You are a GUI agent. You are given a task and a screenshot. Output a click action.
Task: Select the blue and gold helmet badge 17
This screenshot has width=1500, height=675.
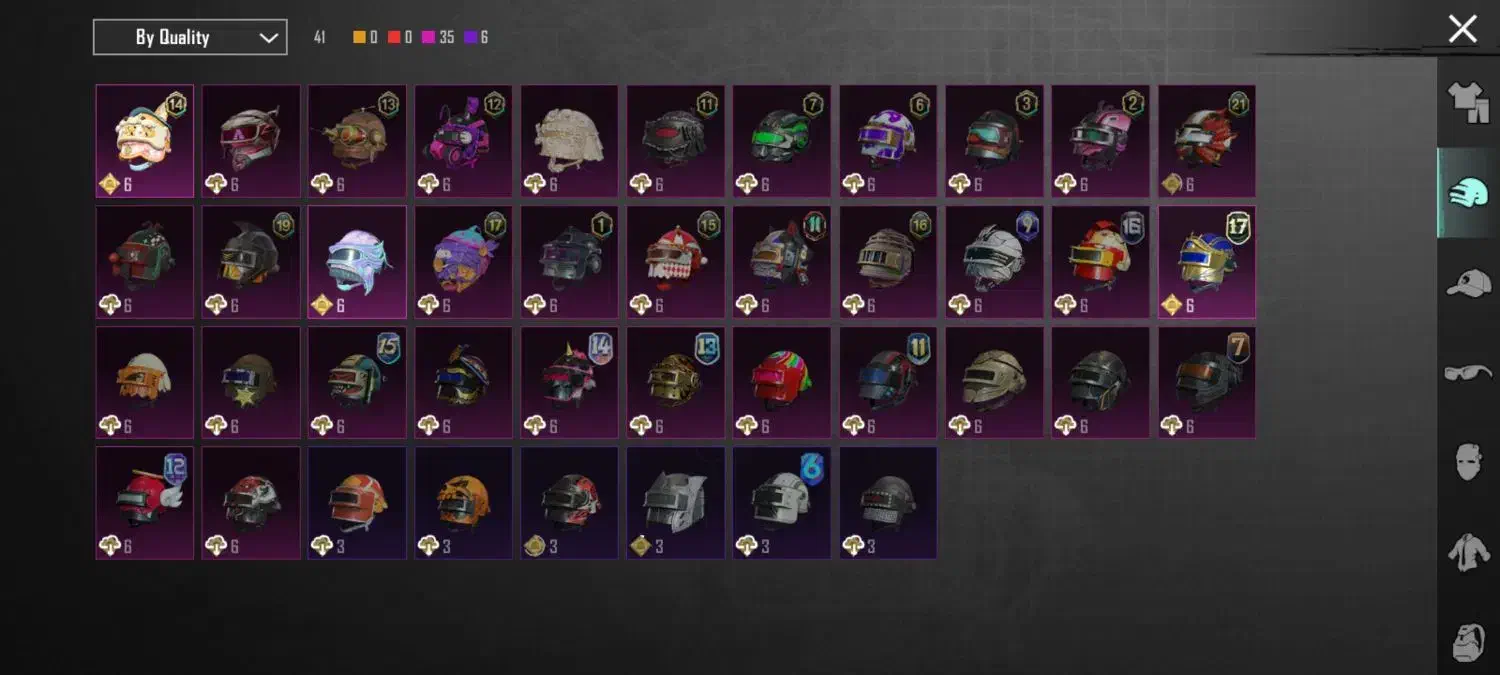(x=1207, y=262)
